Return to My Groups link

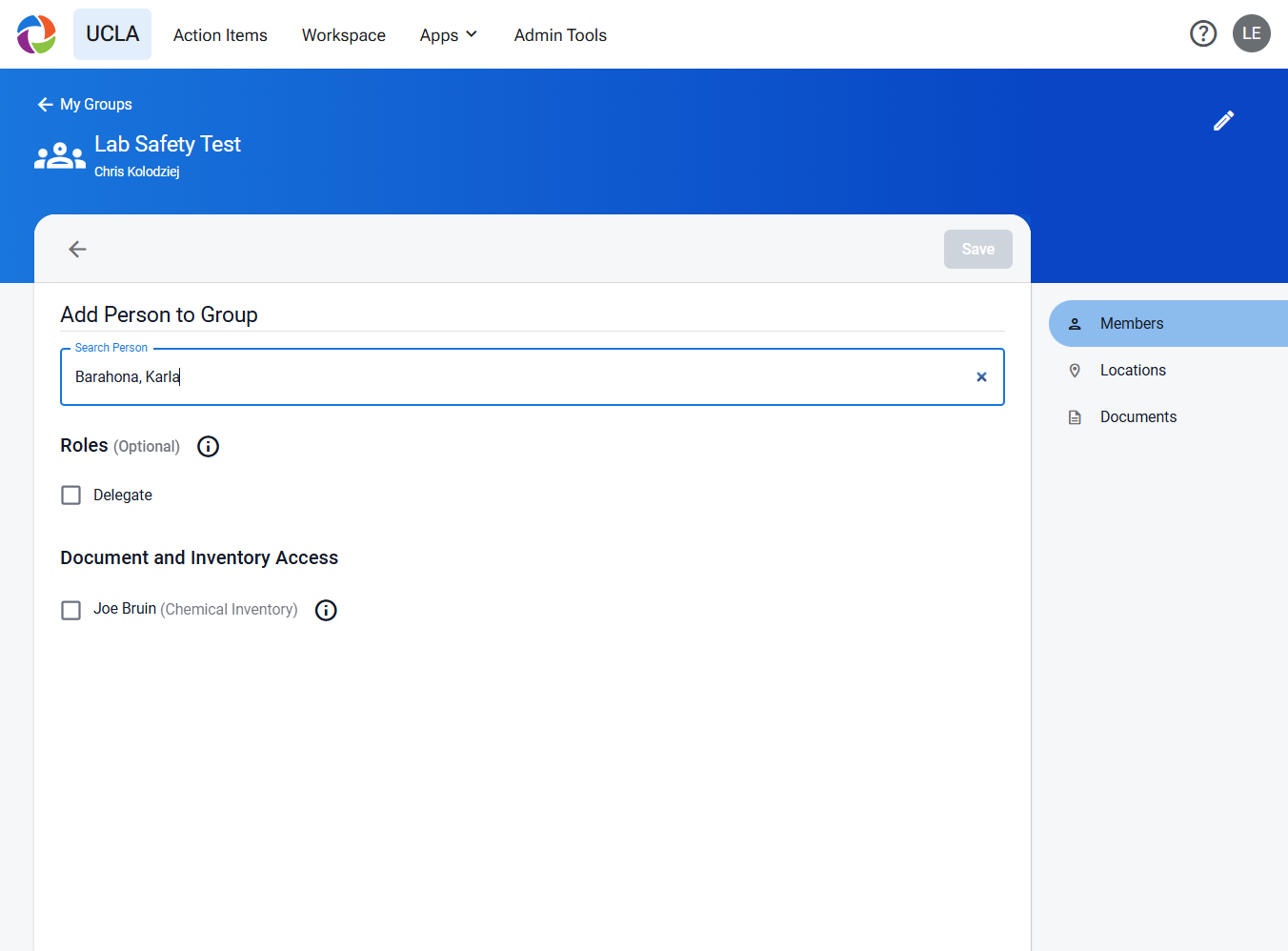[85, 105]
